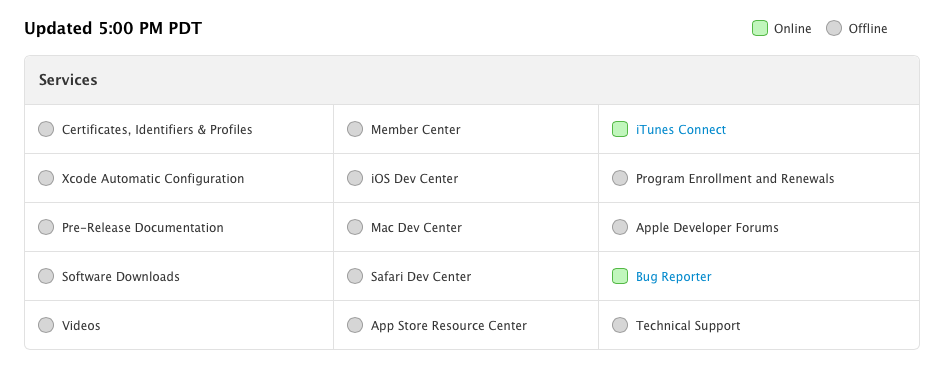The width and height of the screenshot is (944, 375).
Task: Click offline status icon for App Store Resource Center
Action: tap(355, 324)
